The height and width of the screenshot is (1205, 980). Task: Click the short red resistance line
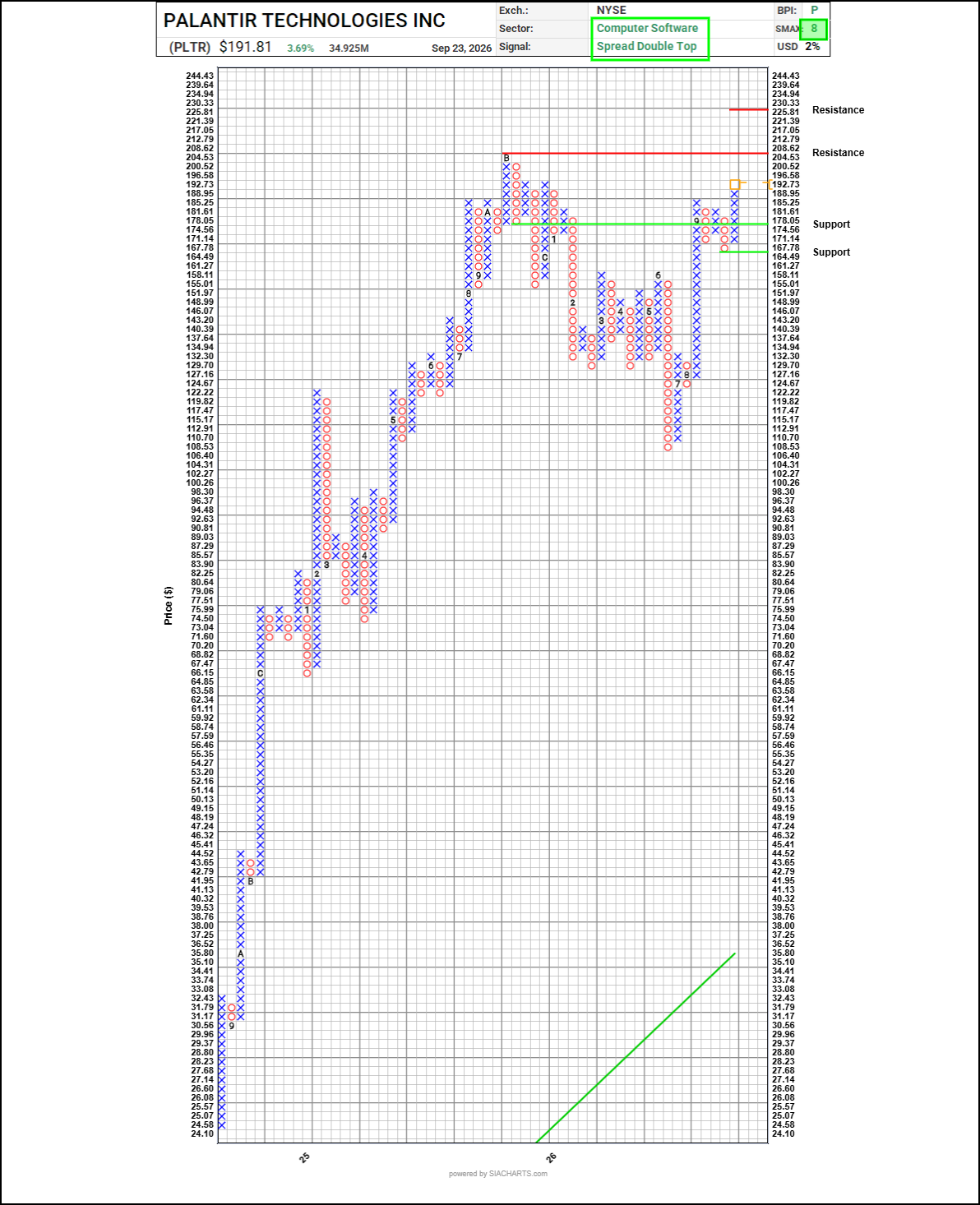[x=749, y=109]
